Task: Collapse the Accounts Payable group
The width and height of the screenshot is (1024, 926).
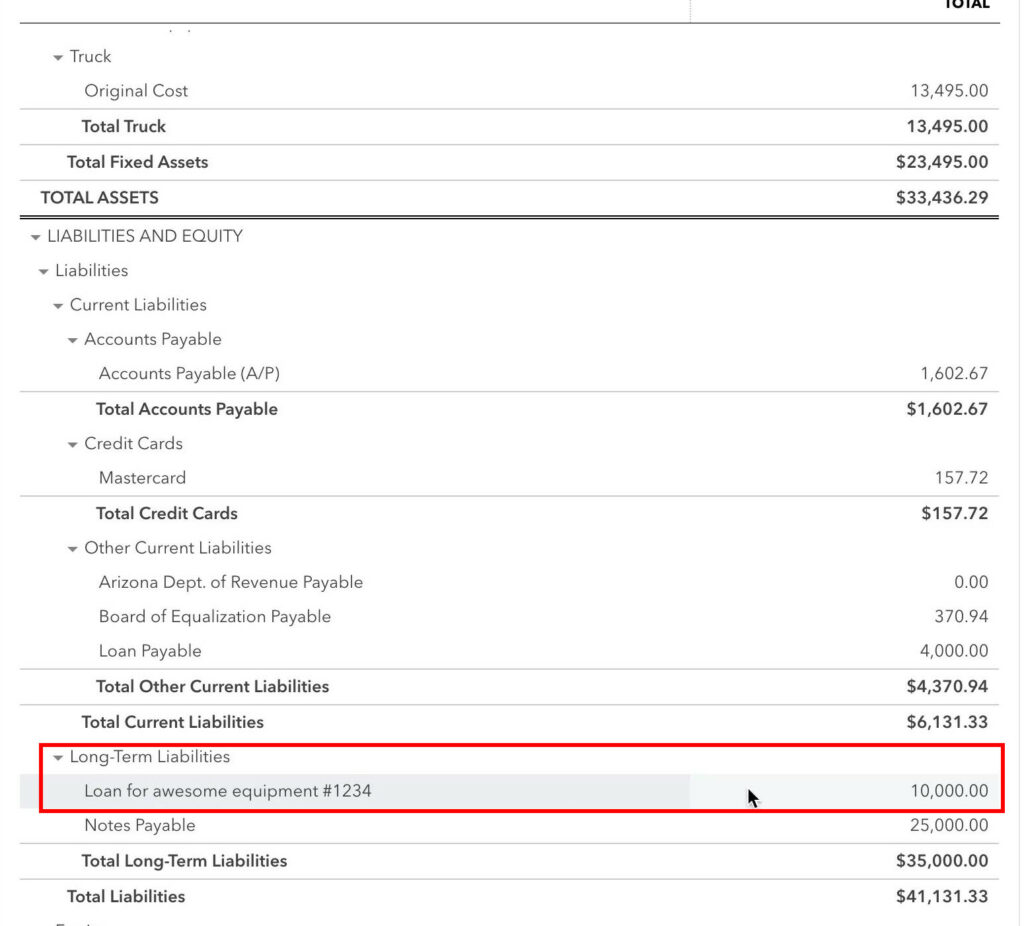Action: pos(72,339)
